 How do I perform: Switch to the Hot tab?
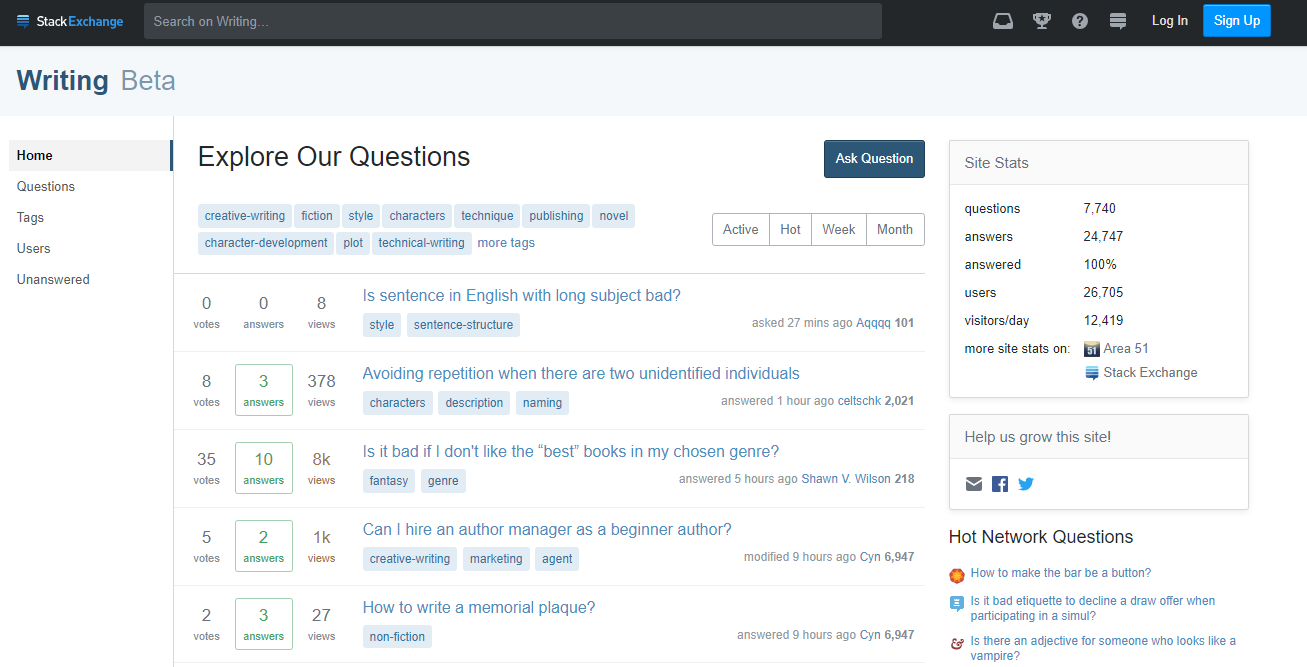791,229
